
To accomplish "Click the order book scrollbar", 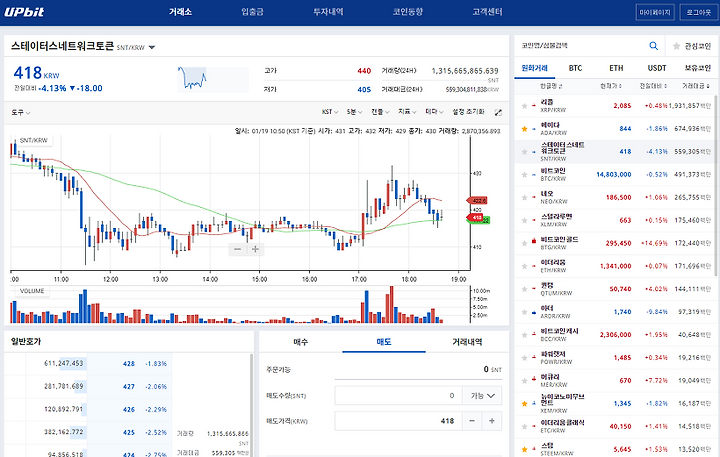I will tap(251, 405).
